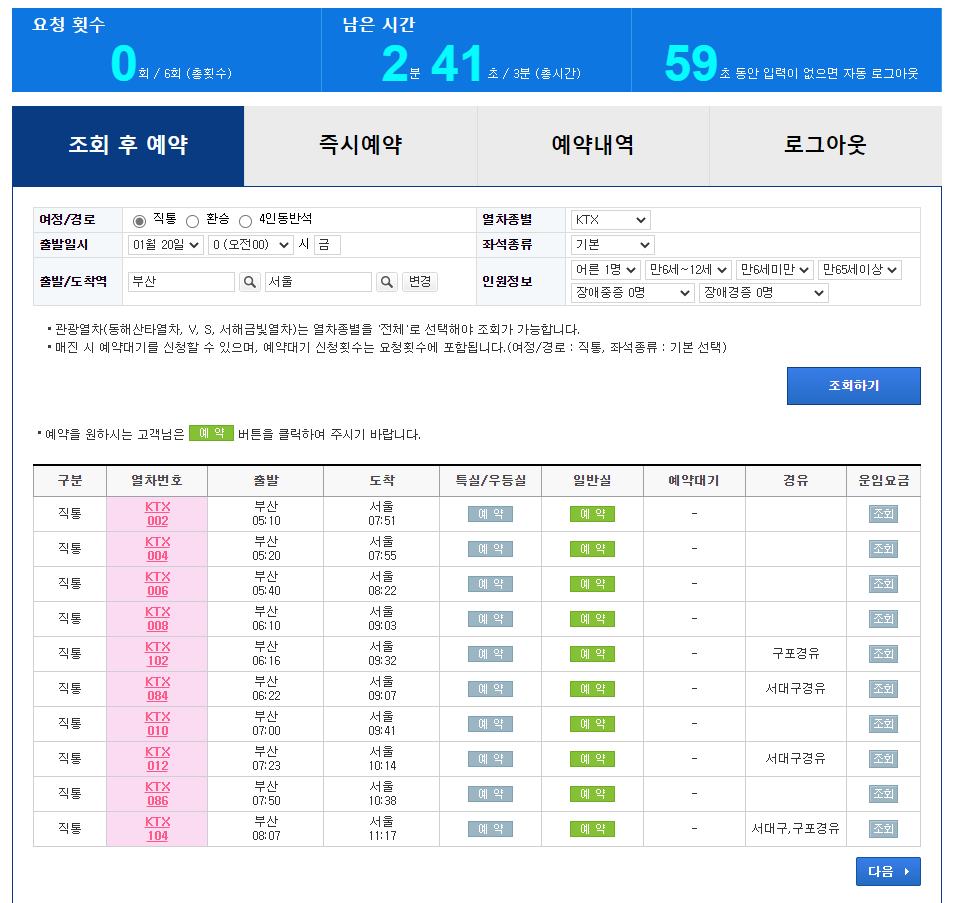Open the KTX 012 train link
Viewport: 958px width, 903px height.
point(158,758)
